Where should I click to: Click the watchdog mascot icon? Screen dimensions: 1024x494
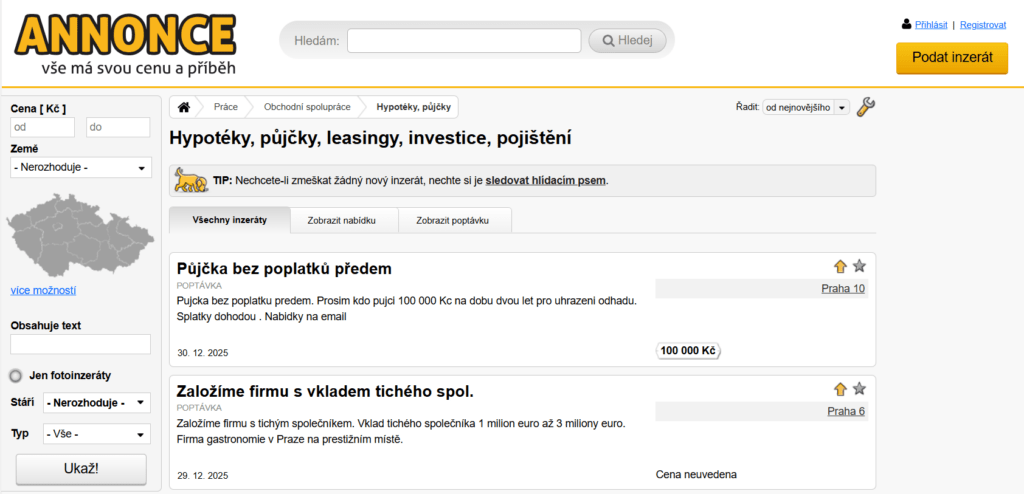pos(190,180)
